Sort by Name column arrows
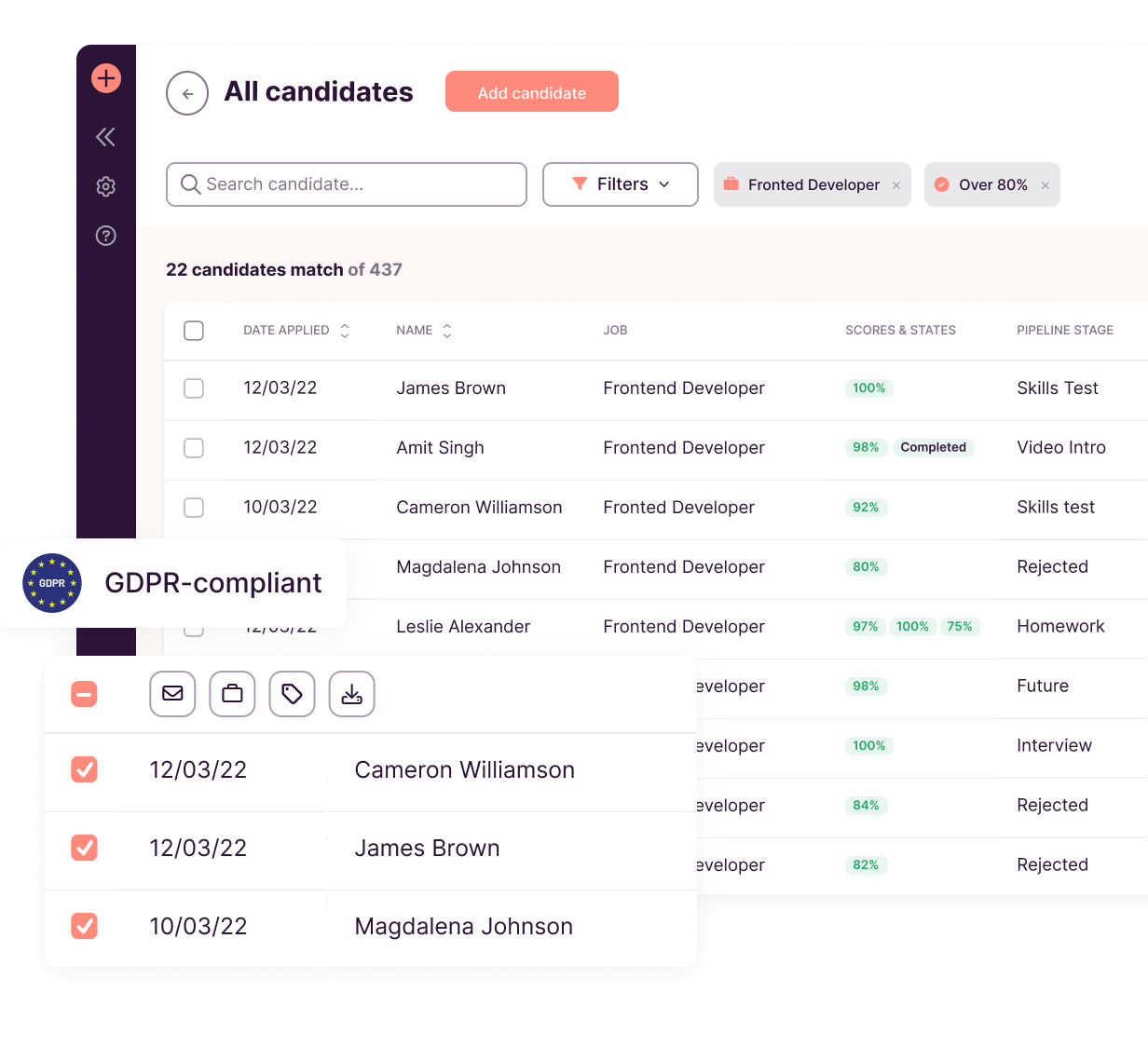Screen dimensions: 1148x1047 (447, 331)
